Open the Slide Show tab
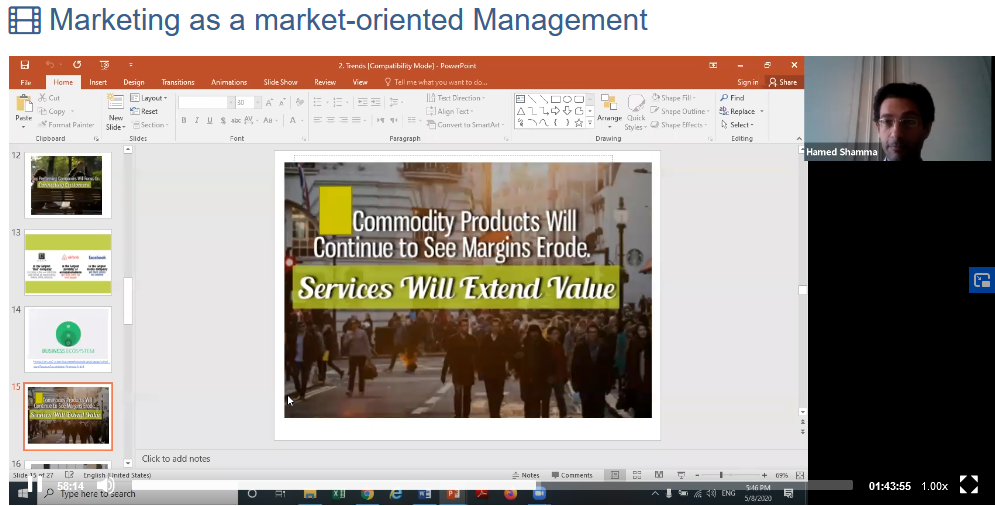The width and height of the screenshot is (995, 506). 280,82
